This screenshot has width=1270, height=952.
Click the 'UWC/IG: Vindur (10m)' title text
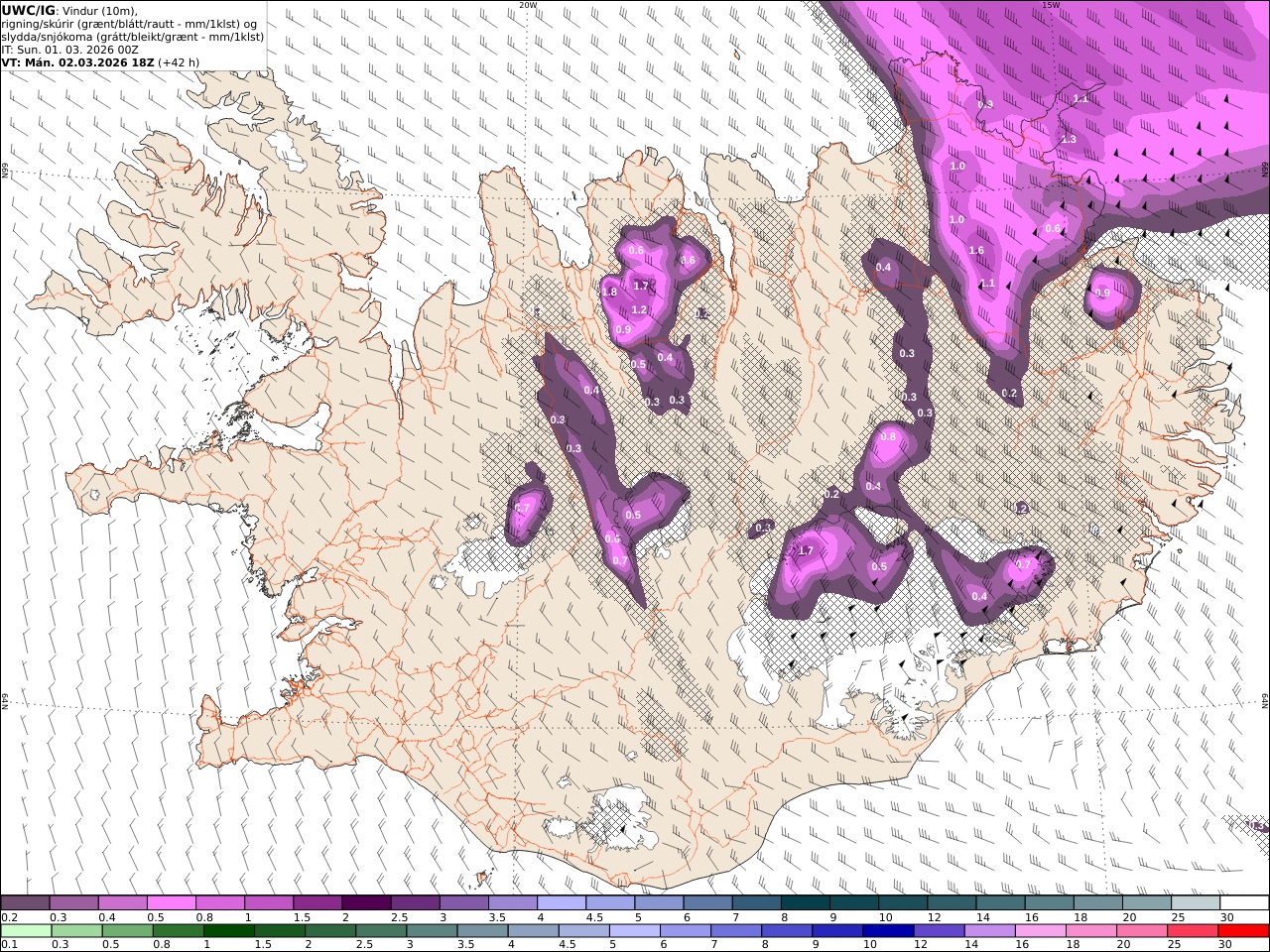[x=70, y=10]
